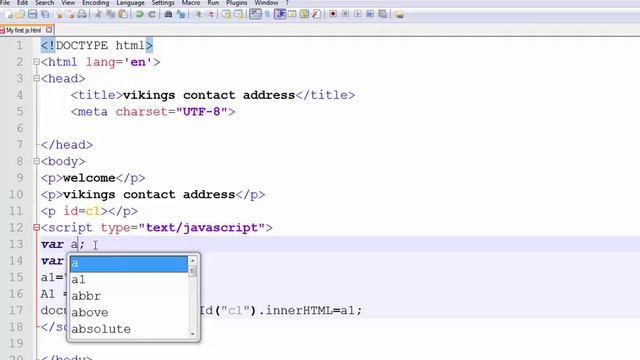
Task: Collapse the body fold marker on line 8
Action: (36, 161)
